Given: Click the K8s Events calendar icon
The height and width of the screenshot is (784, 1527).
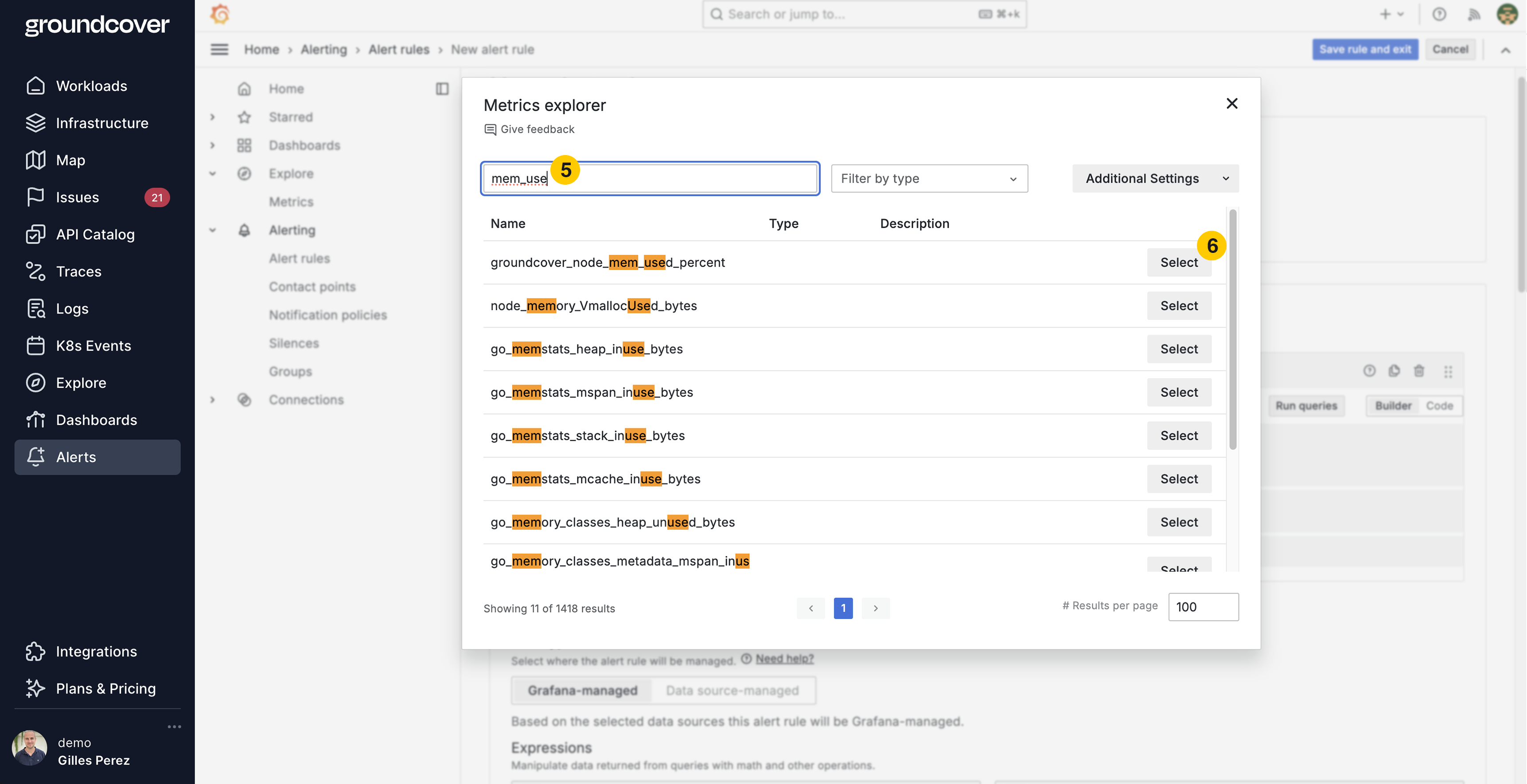Looking at the screenshot, I should [35, 345].
